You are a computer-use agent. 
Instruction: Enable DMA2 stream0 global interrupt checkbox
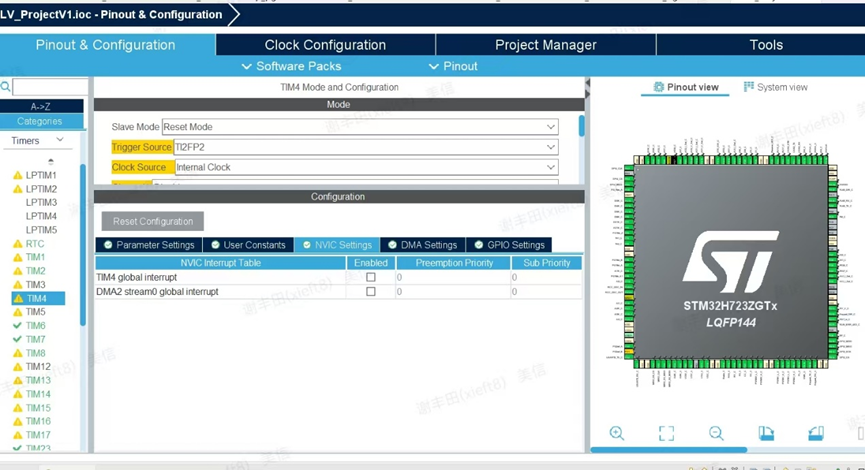coord(371,291)
